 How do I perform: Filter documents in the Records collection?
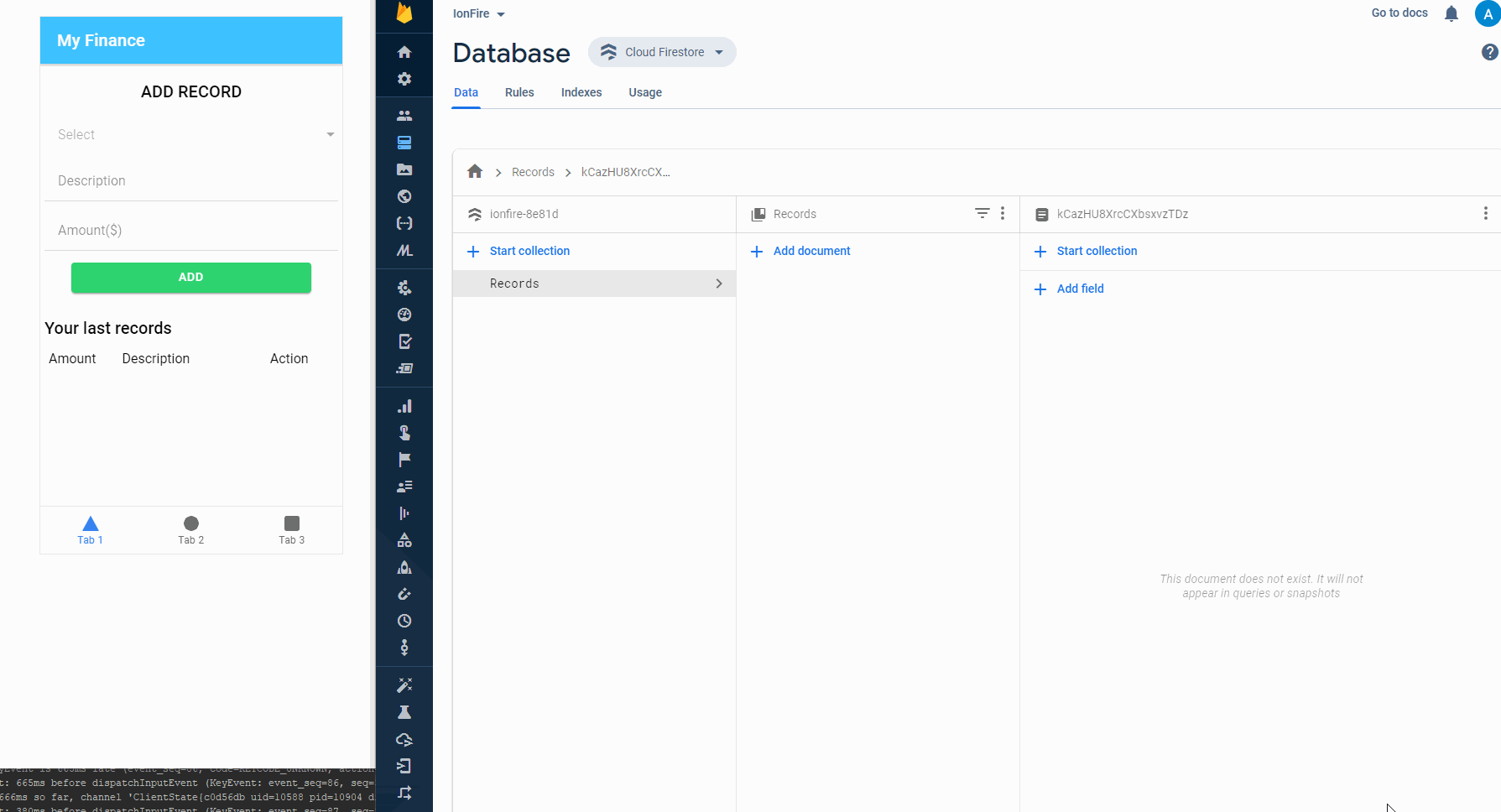click(x=982, y=213)
